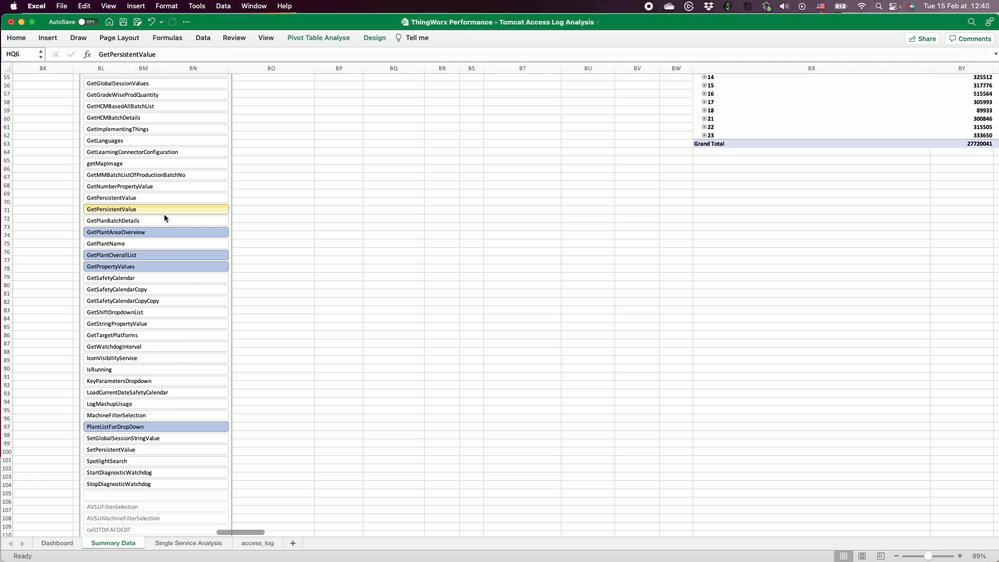Expand pivot row 14
The height and width of the screenshot is (562, 999).
[704, 77]
